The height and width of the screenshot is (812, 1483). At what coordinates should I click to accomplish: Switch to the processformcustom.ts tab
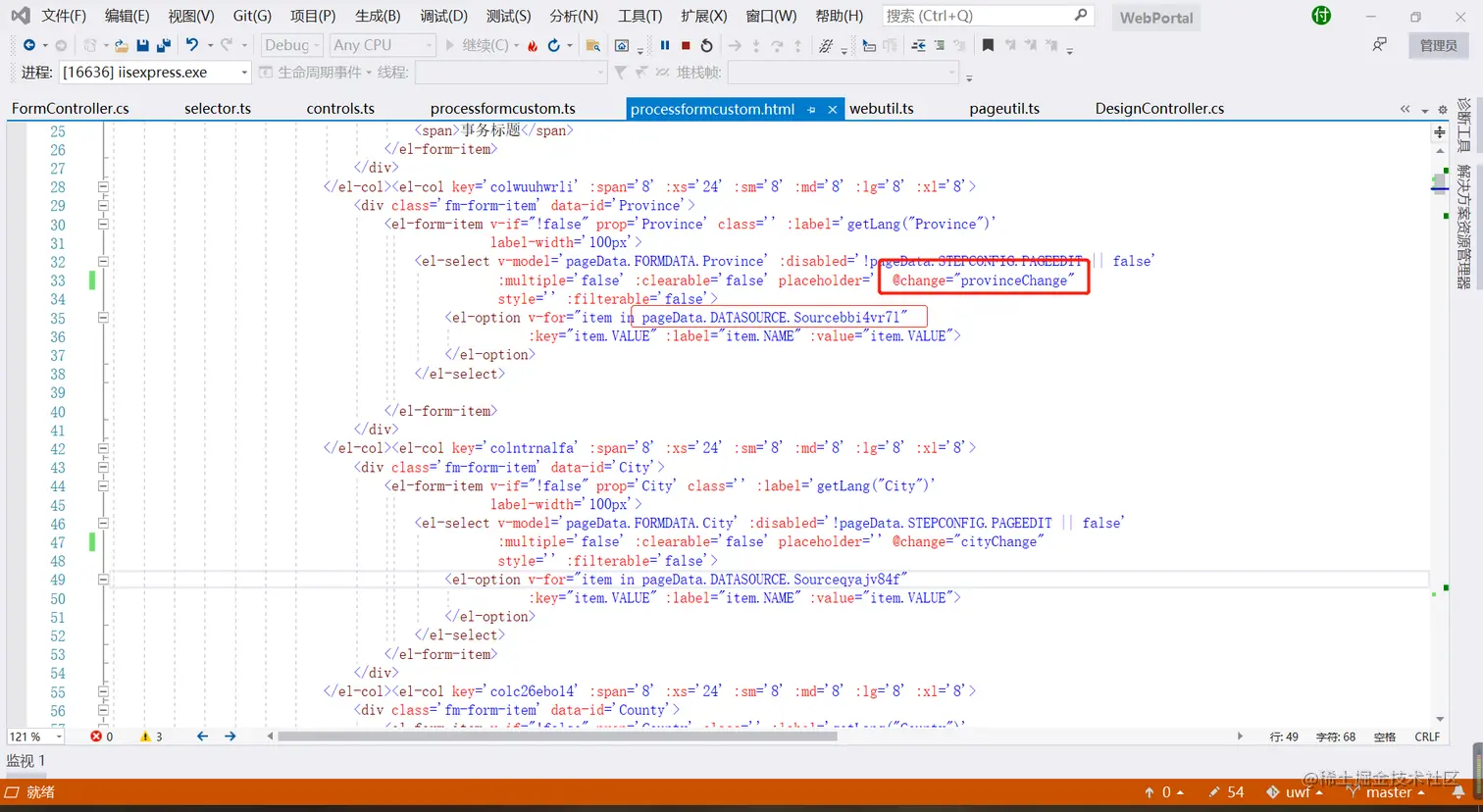(503, 109)
